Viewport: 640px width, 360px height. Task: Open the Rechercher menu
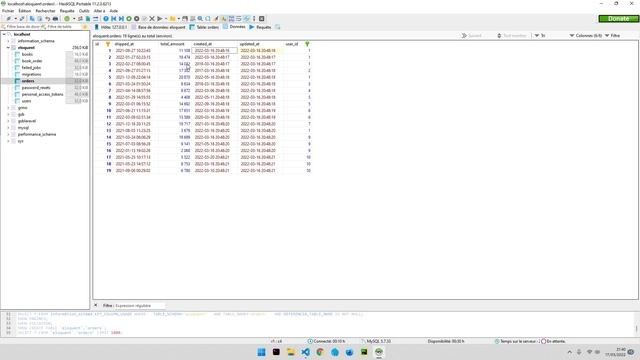pos(45,11)
